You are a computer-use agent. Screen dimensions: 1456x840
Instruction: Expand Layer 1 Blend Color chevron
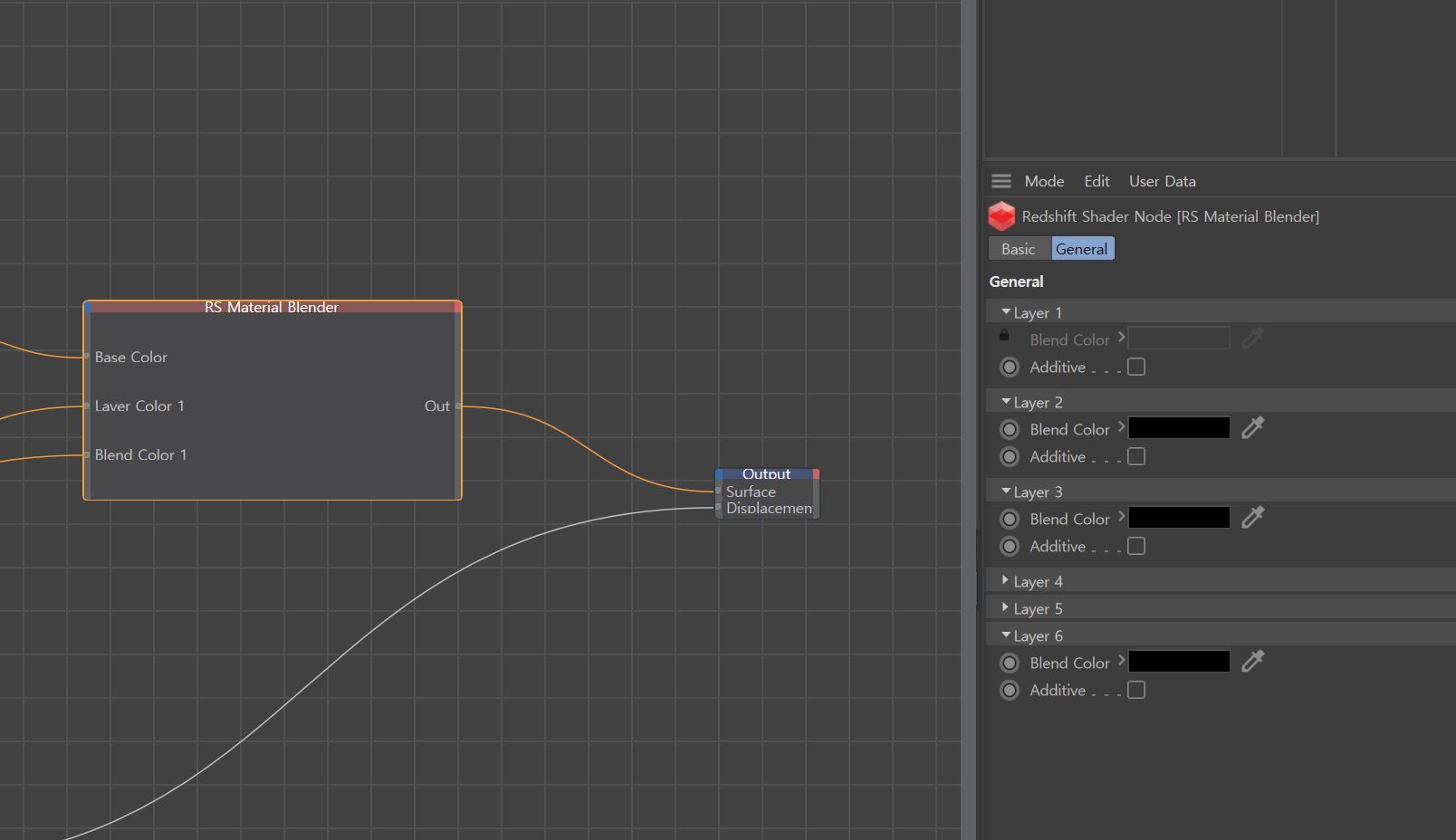point(1121,337)
